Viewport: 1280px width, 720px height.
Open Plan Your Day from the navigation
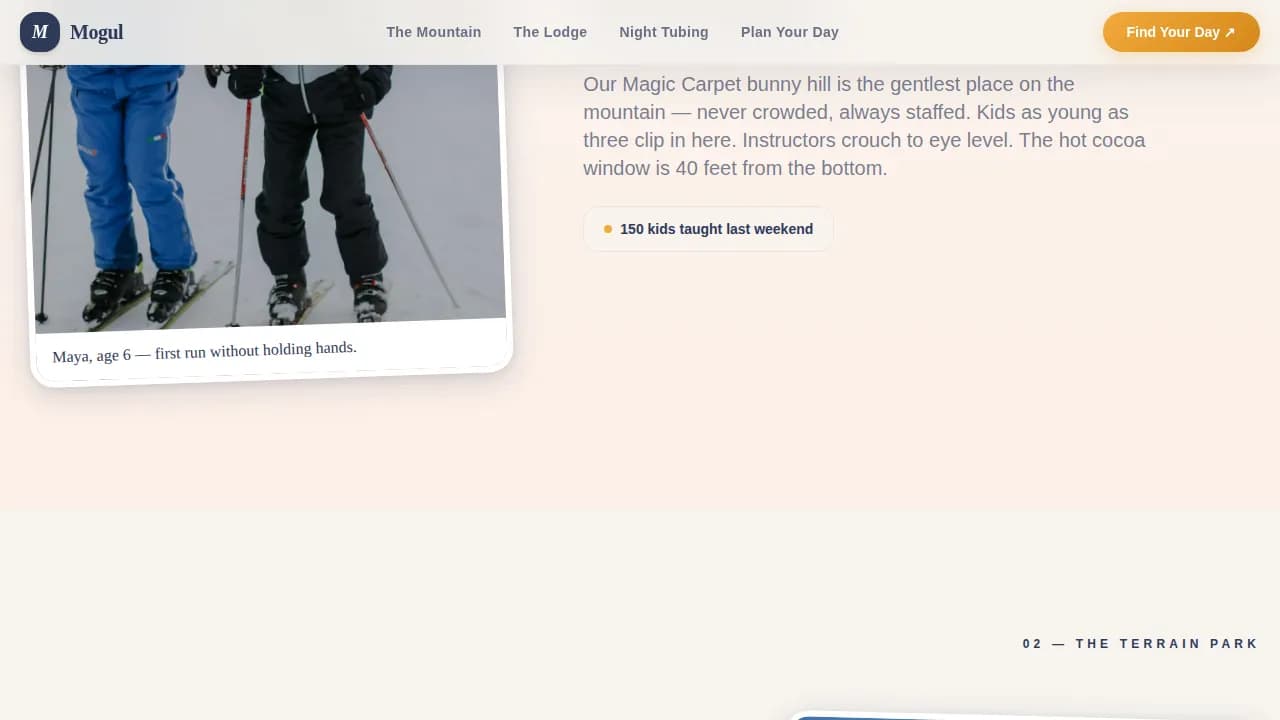click(x=789, y=31)
